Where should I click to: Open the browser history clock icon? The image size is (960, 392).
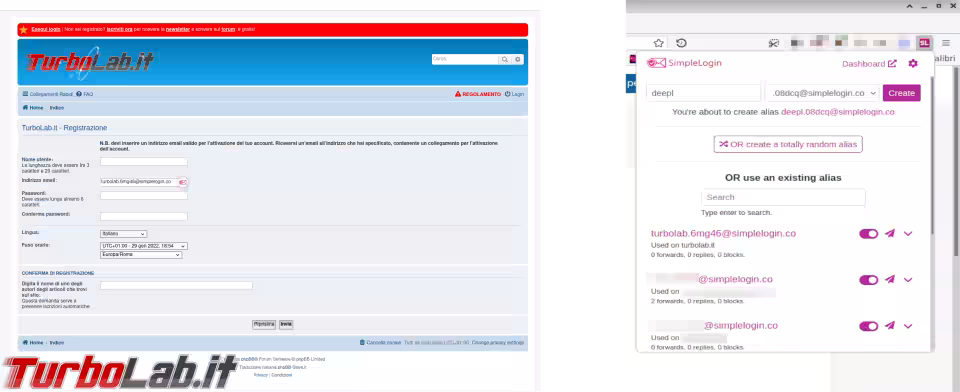[681, 43]
